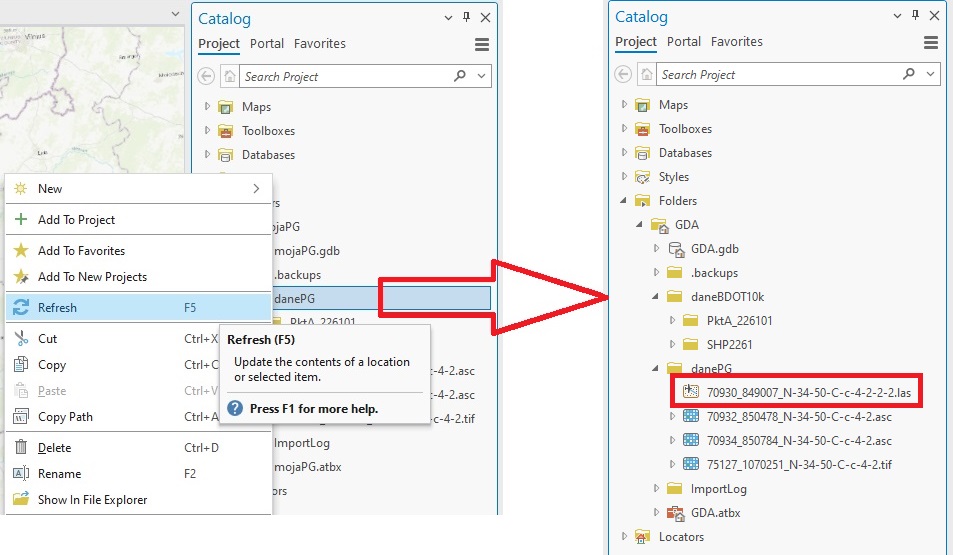Collapse the daneBDOT10k folder
The image size is (953, 555).
pyautogui.click(x=657, y=297)
